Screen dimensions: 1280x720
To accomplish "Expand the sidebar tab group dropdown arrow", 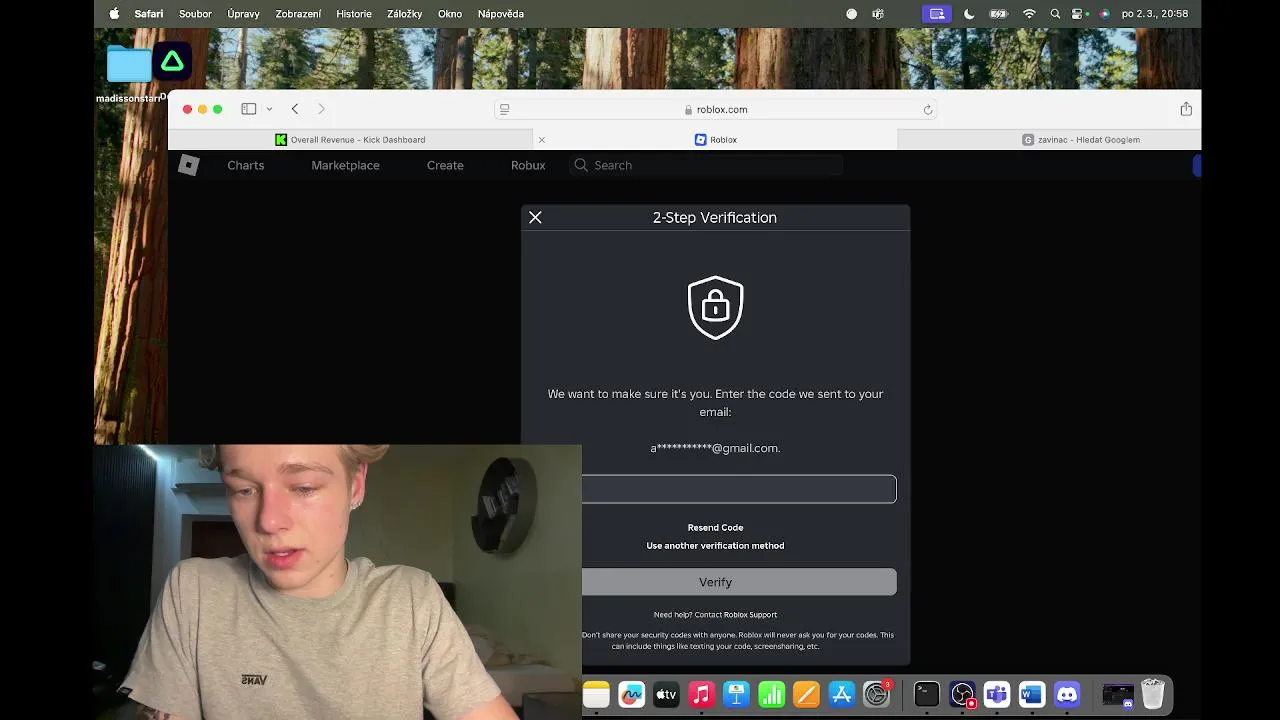I will point(269,109).
